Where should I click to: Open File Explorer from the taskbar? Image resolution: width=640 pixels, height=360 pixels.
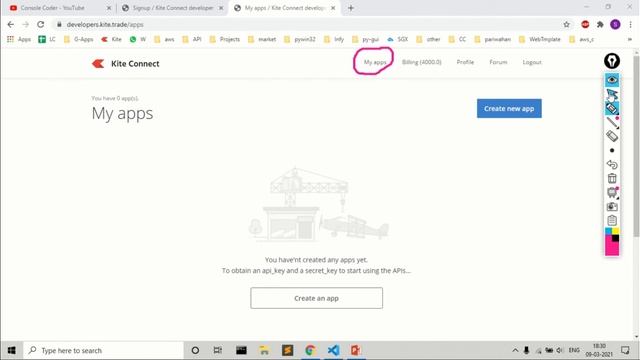click(264, 350)
